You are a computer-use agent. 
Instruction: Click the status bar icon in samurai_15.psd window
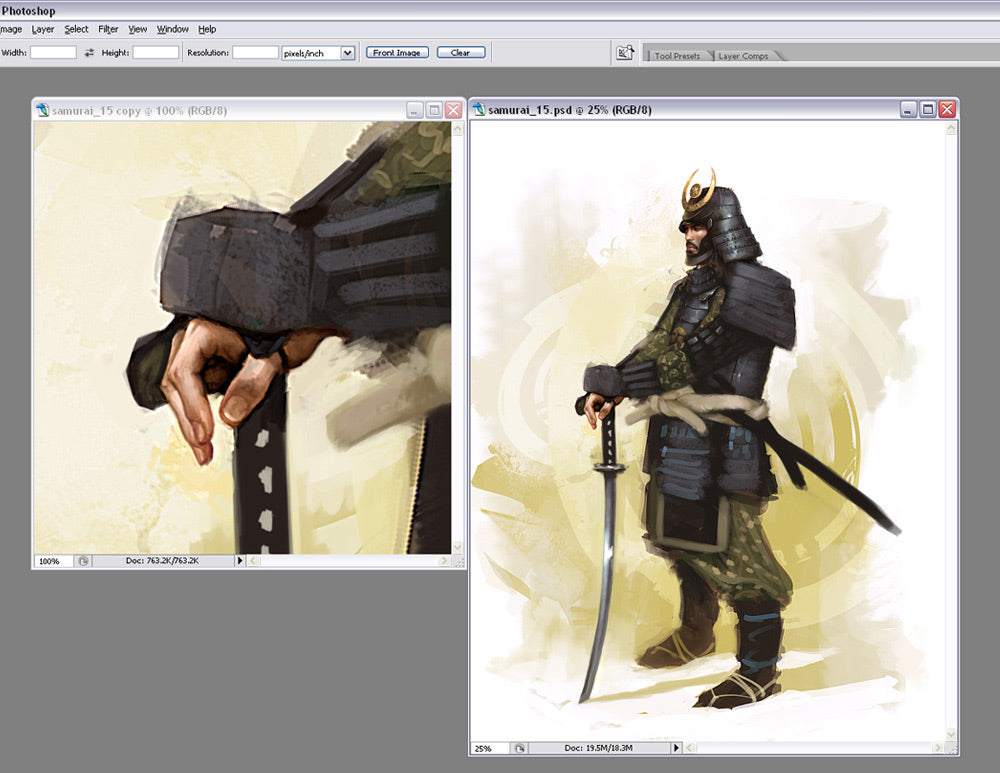point(519,748)
